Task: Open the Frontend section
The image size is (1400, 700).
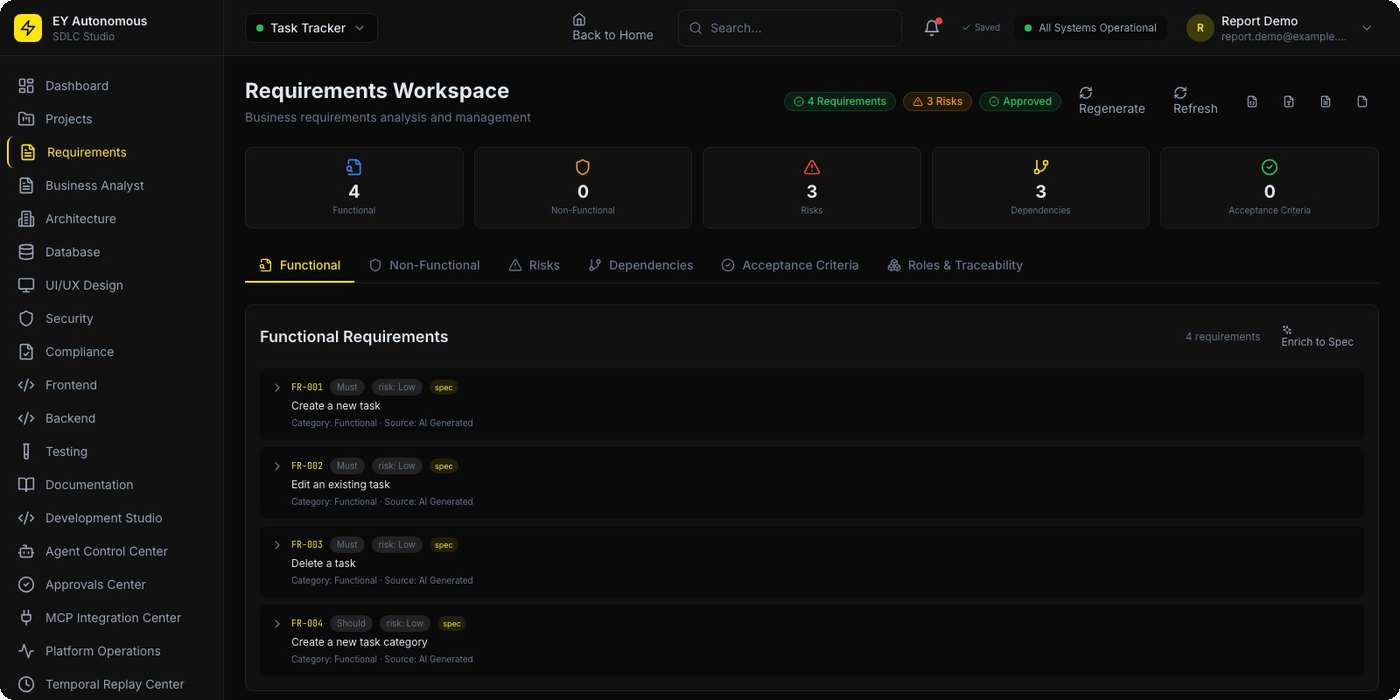Action: tap(111, 385)
